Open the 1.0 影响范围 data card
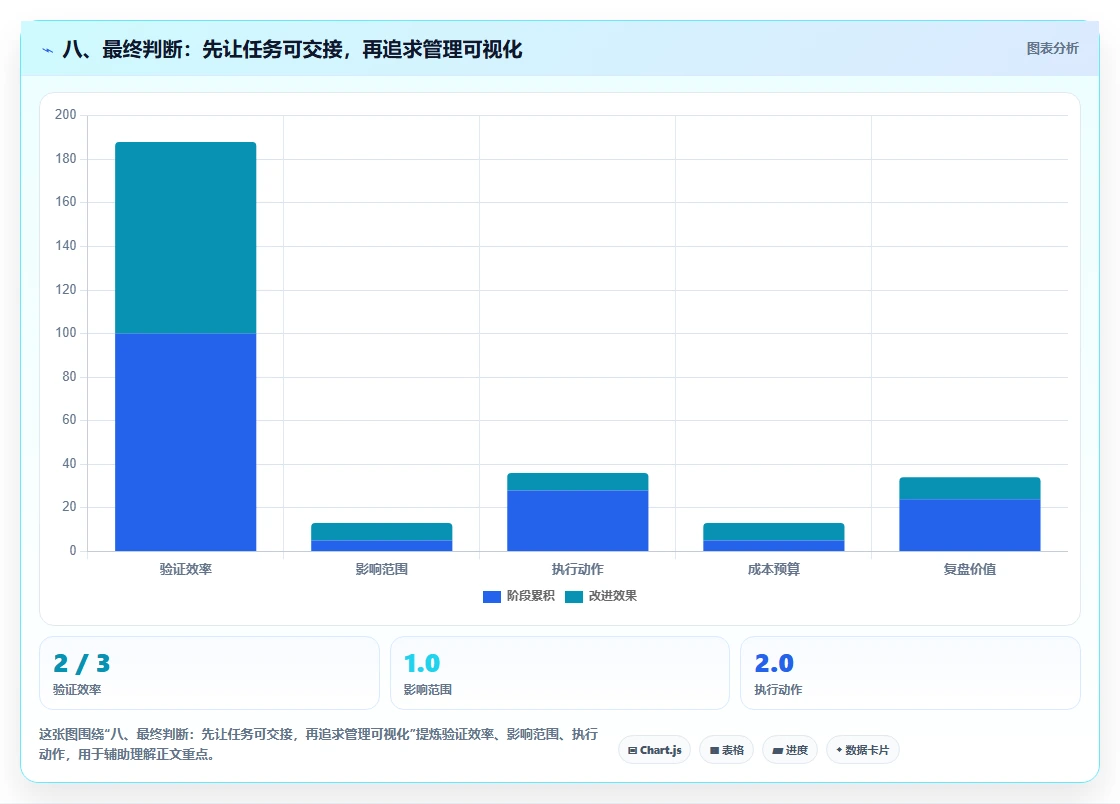 click(x=559, y=673)
